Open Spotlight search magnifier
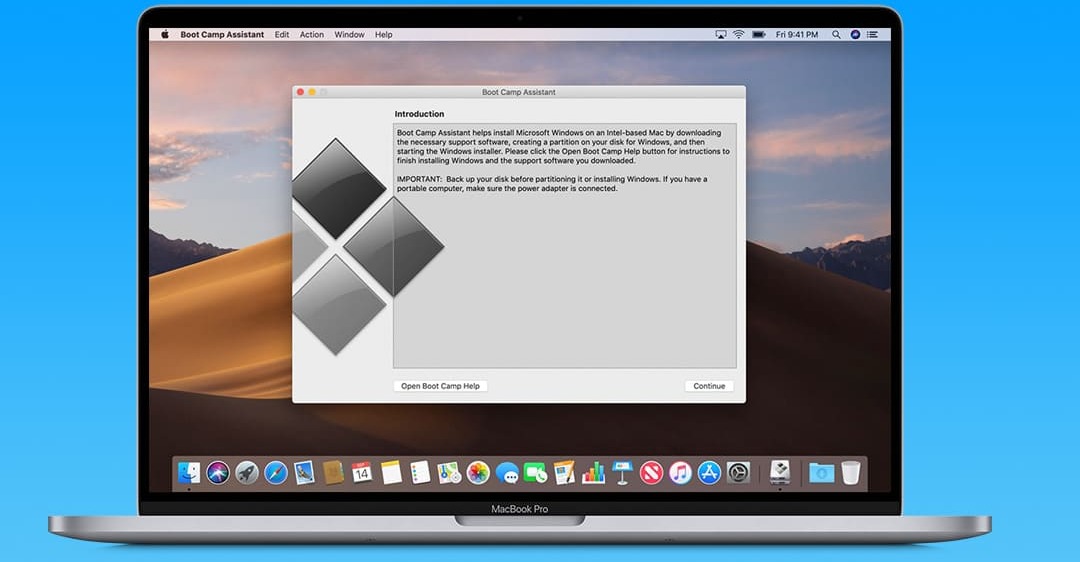1080x562 pixels. (x=836, y=34)
